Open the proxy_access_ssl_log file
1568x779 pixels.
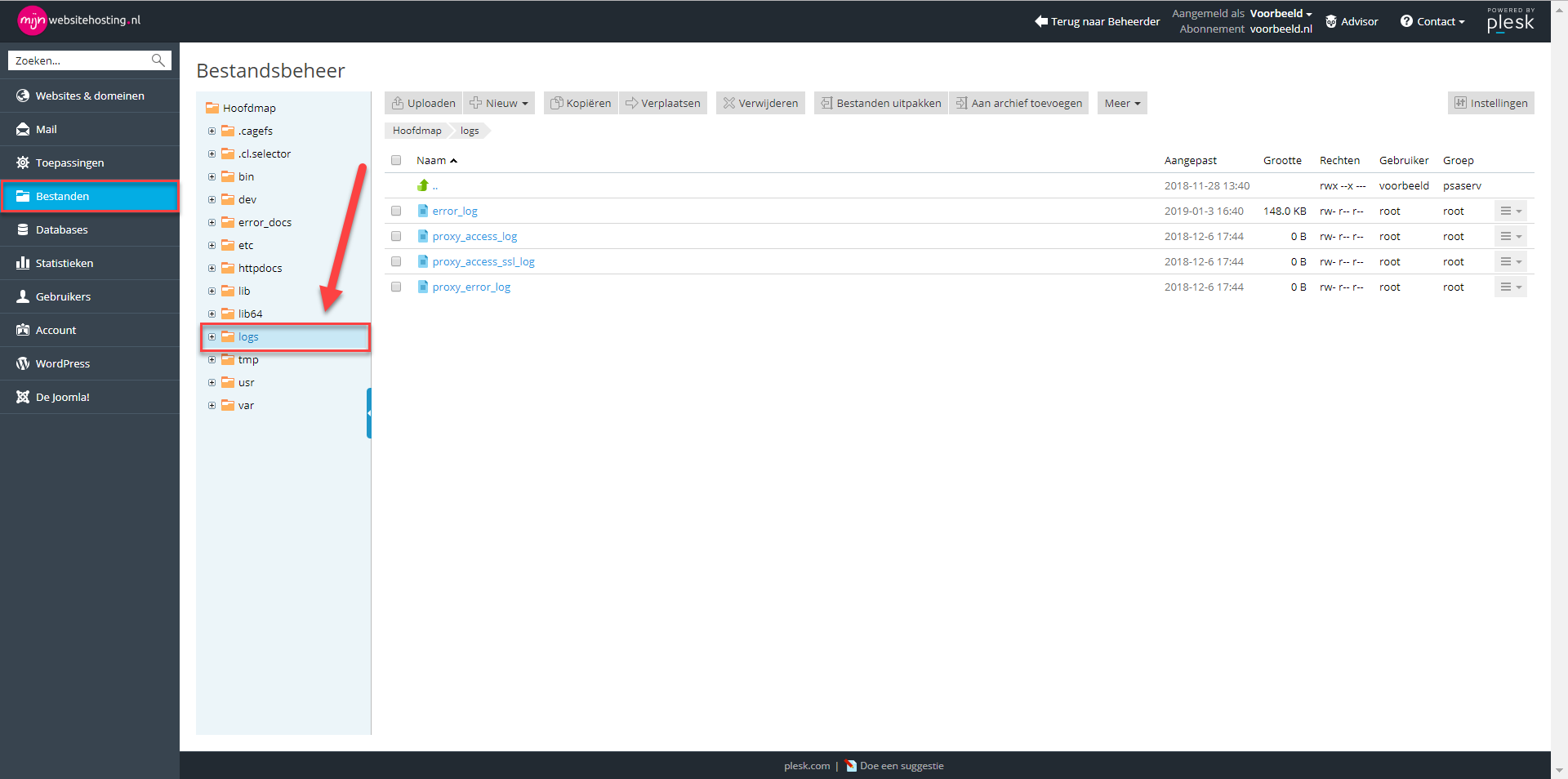(483, 261)
